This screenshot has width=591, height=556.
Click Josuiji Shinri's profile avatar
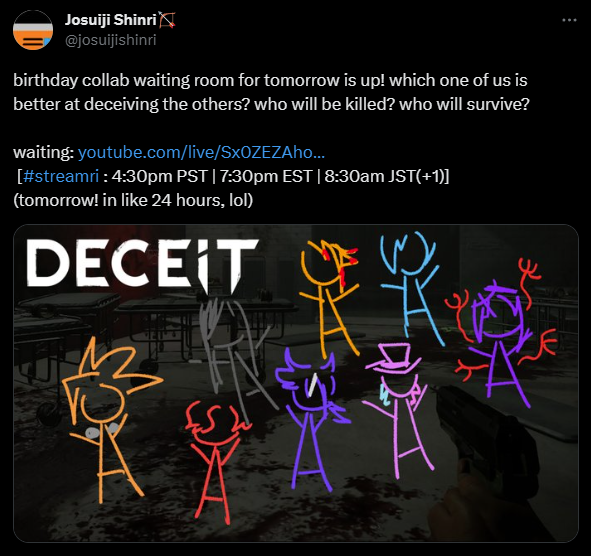[33, 30]
